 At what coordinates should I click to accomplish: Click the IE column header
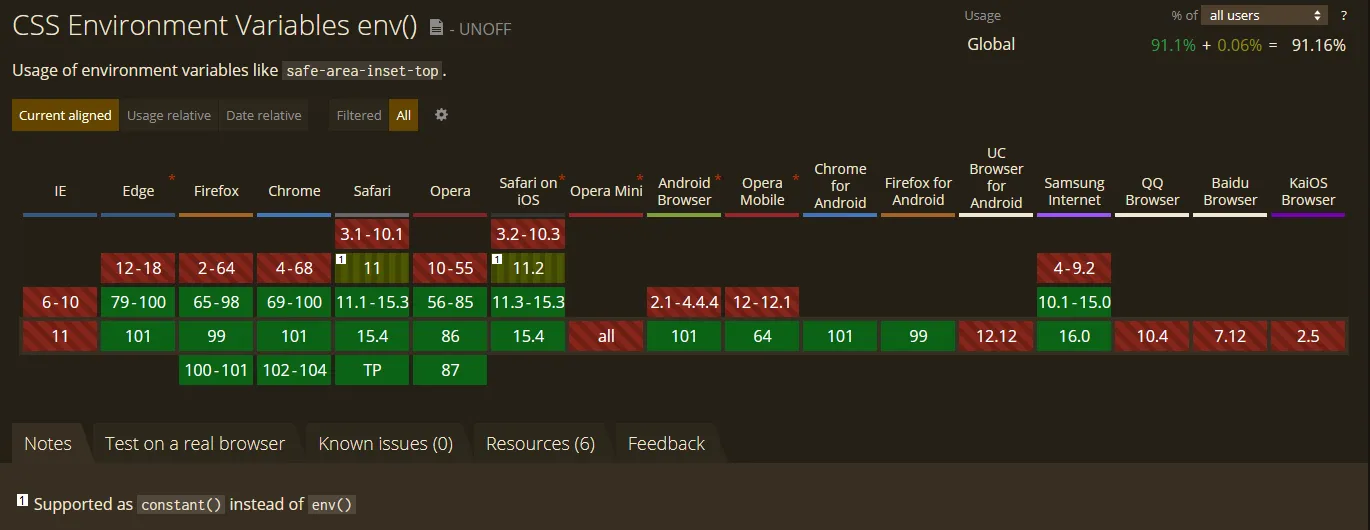pyautogui.click(x=60, y=191)
